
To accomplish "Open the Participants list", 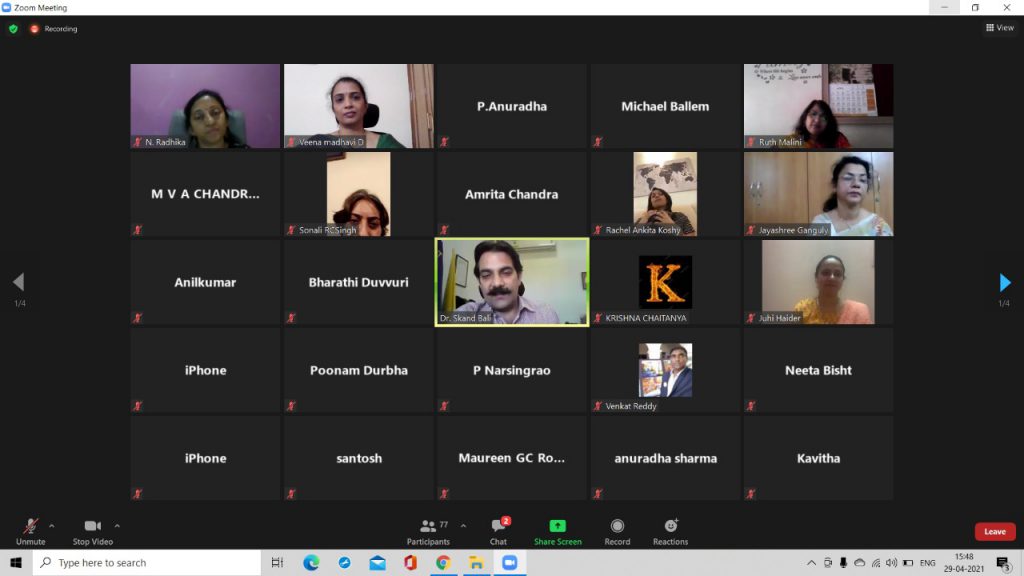I will 428,530.
